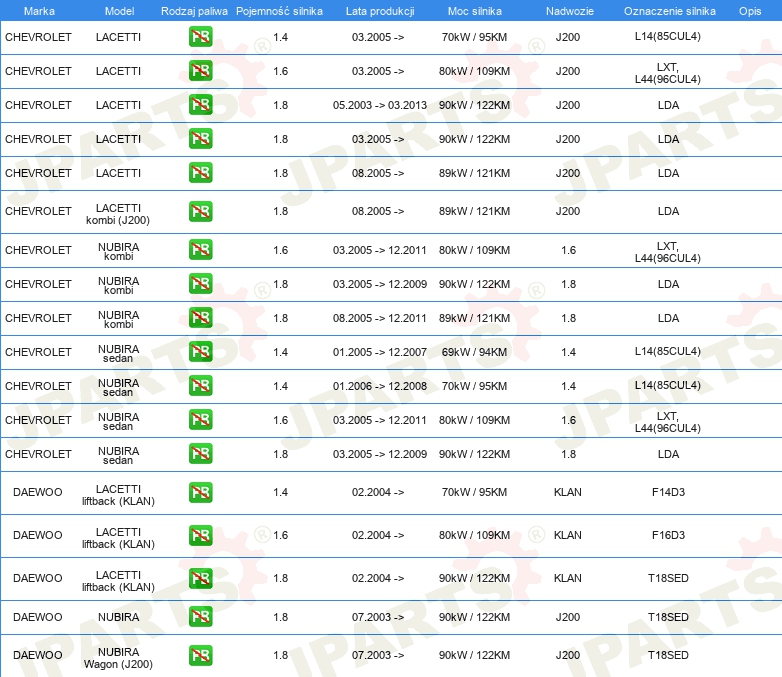Click the Oznaczenie silnika column header
782x677 pixels.
pos(669,11)
